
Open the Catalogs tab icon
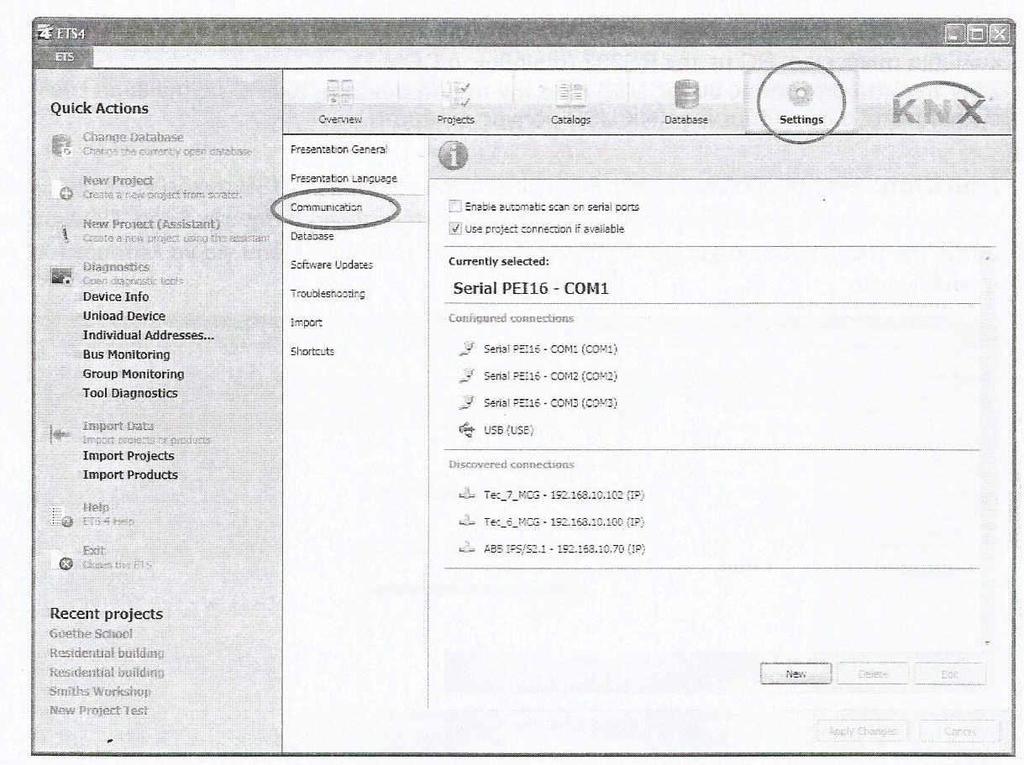pos(570,94)
